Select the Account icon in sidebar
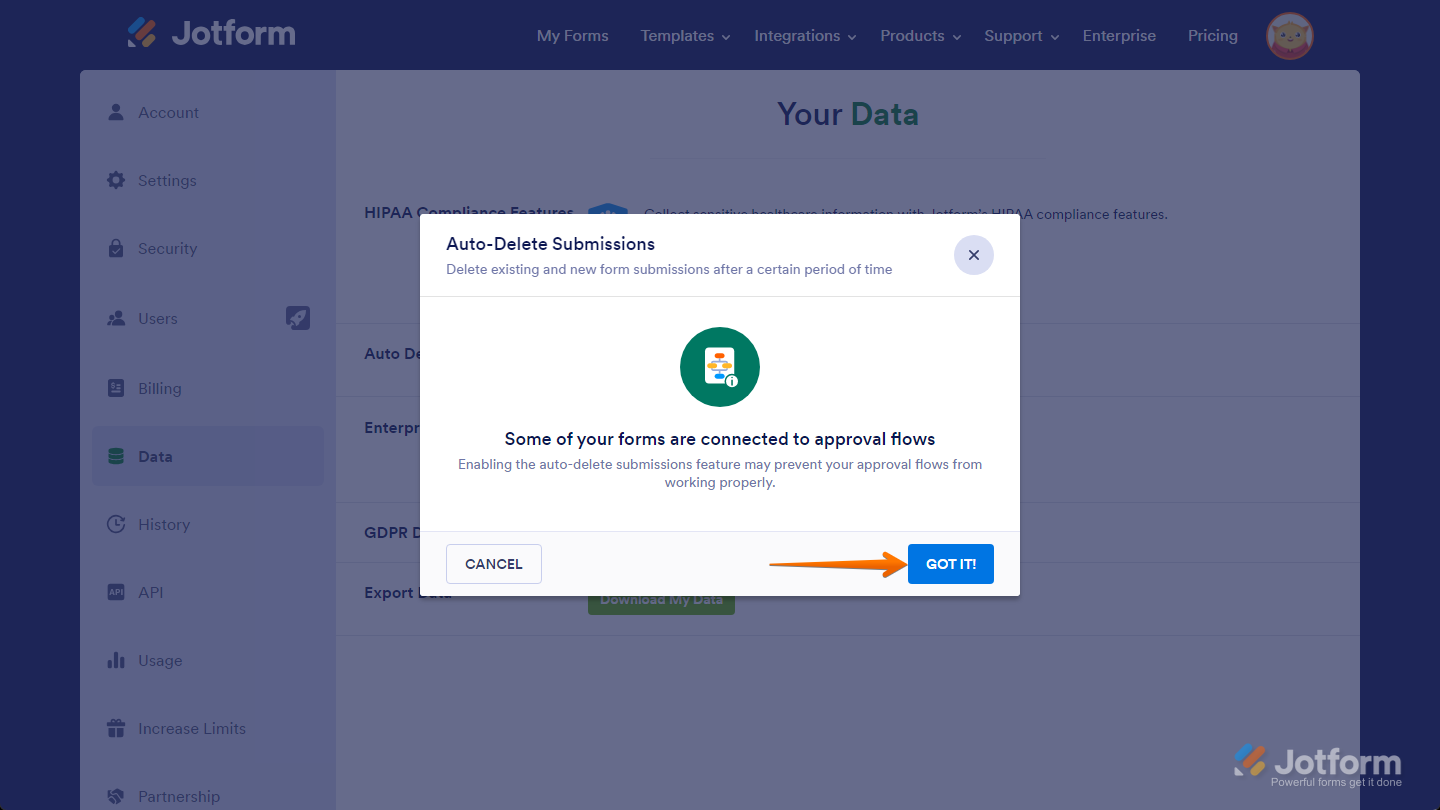 115,112
